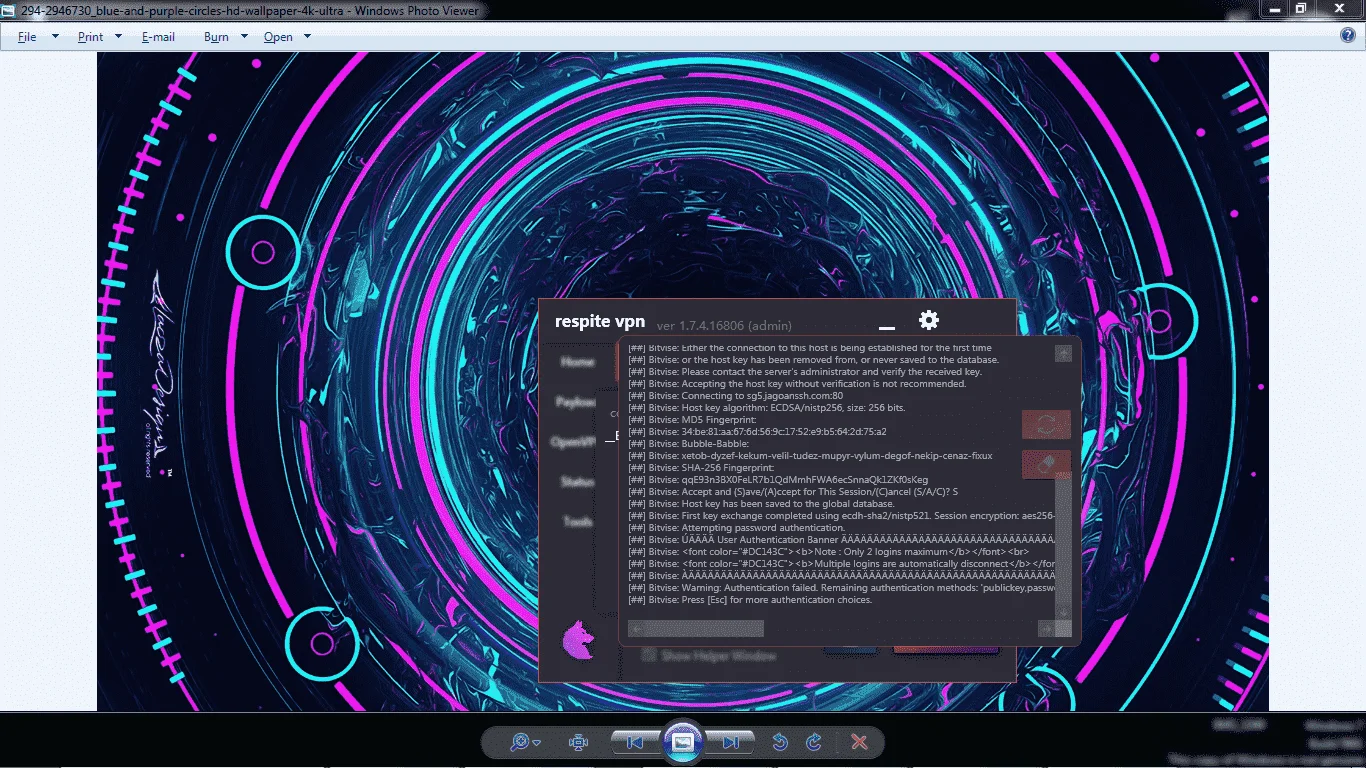Click 'Warning: Authentication failed' log line

click(841, 588)
